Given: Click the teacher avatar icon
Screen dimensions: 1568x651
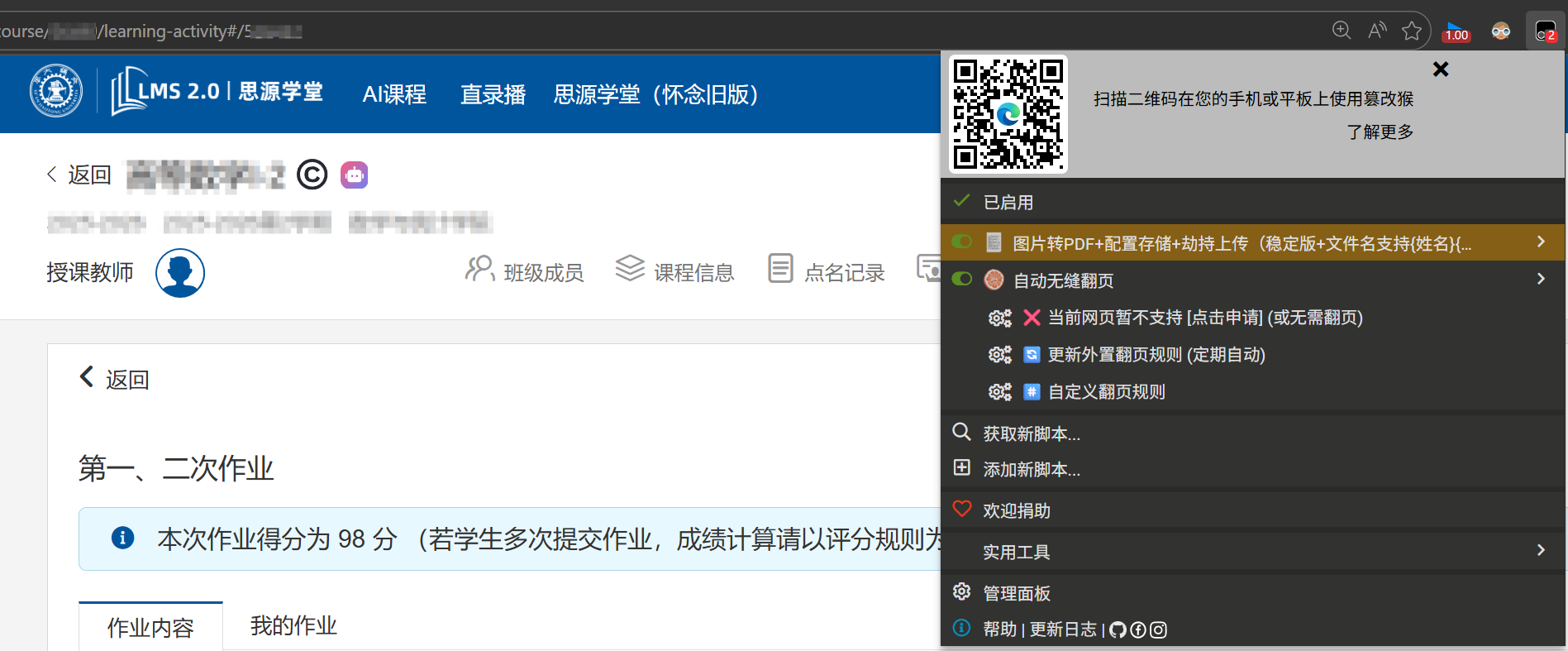Looking at the screenshot, I should click(x=180, y=273).
